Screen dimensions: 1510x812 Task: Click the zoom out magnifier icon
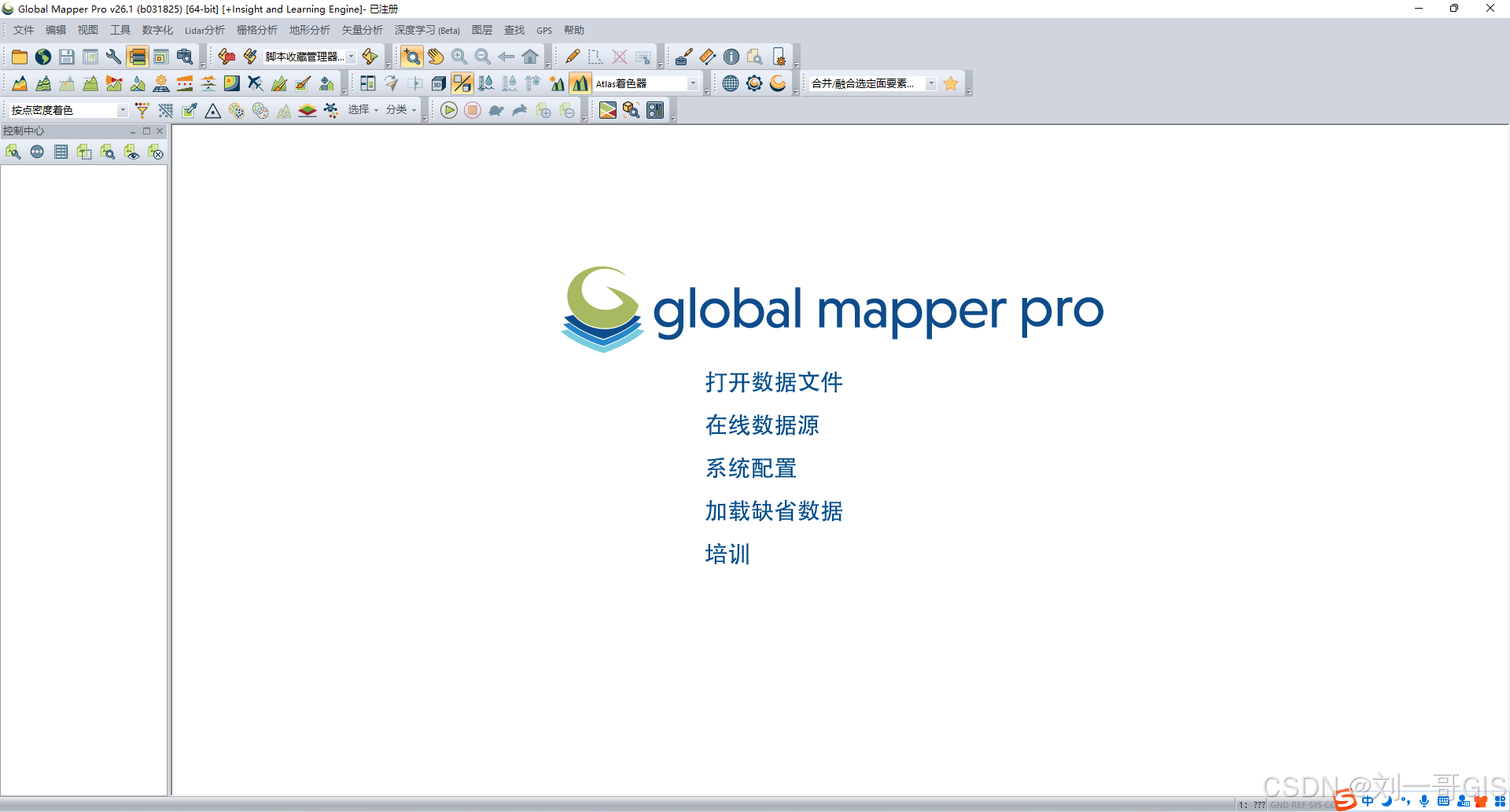click(x=483, y=57)
